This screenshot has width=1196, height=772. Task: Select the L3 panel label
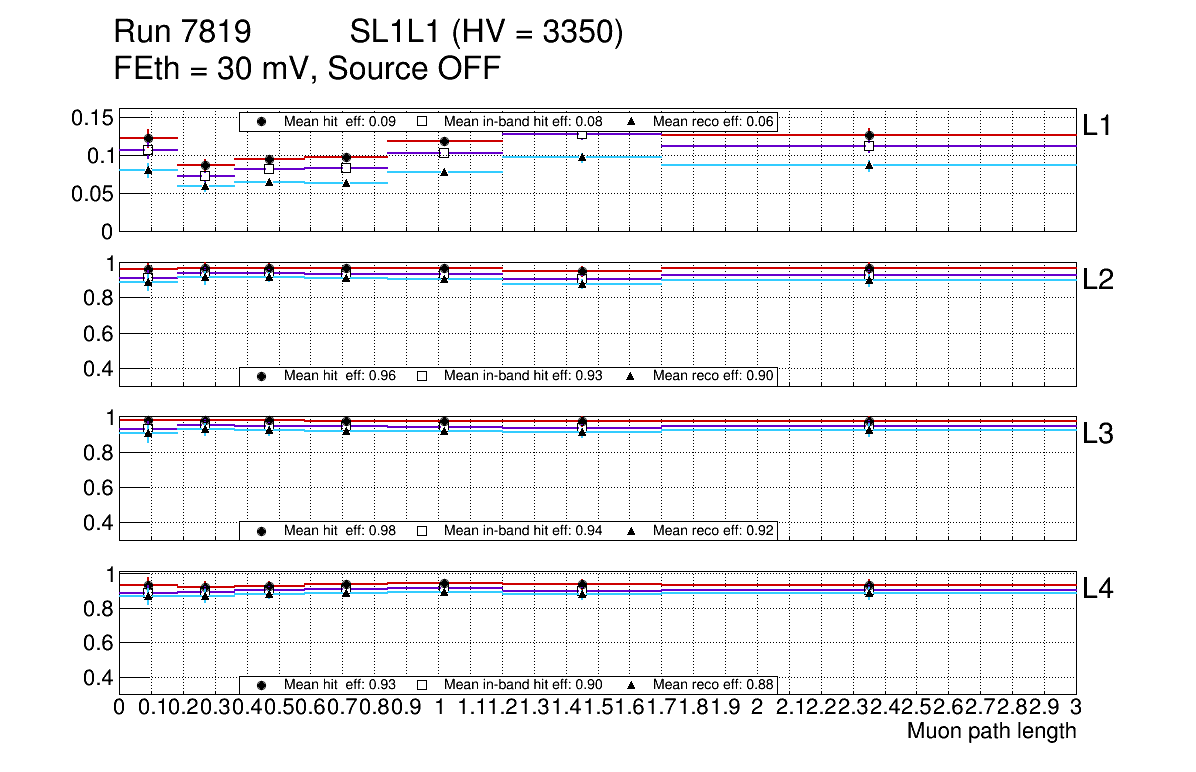click(x=1097, y=434)
